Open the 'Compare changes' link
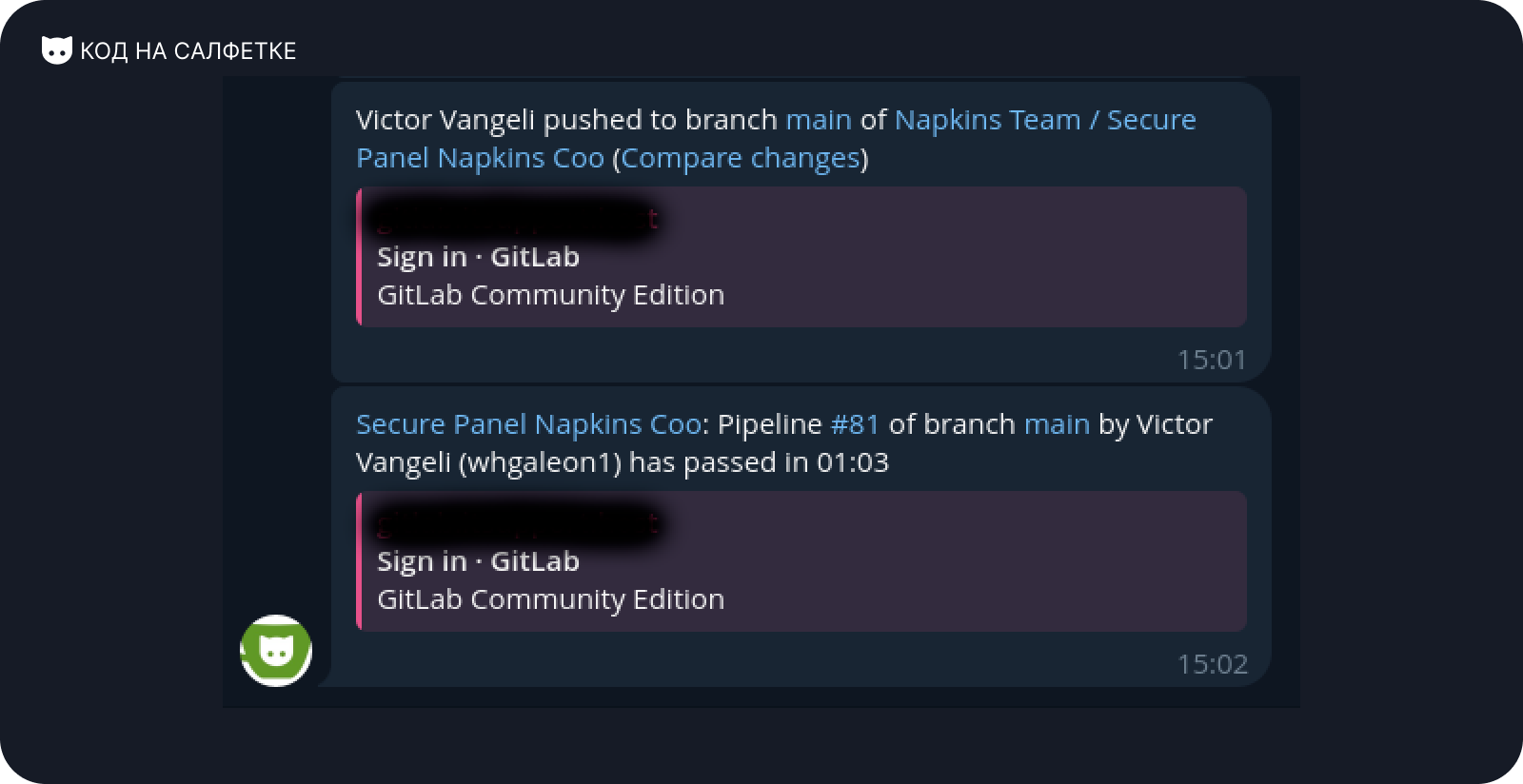This screenshot has width=1523, height=784. (x=741, y=158)
